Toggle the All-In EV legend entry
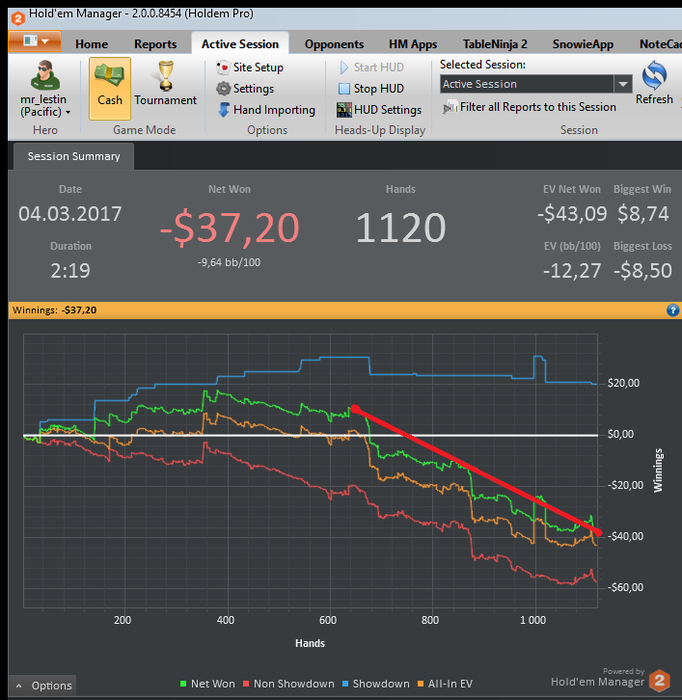682x700 pixels. 445,684
